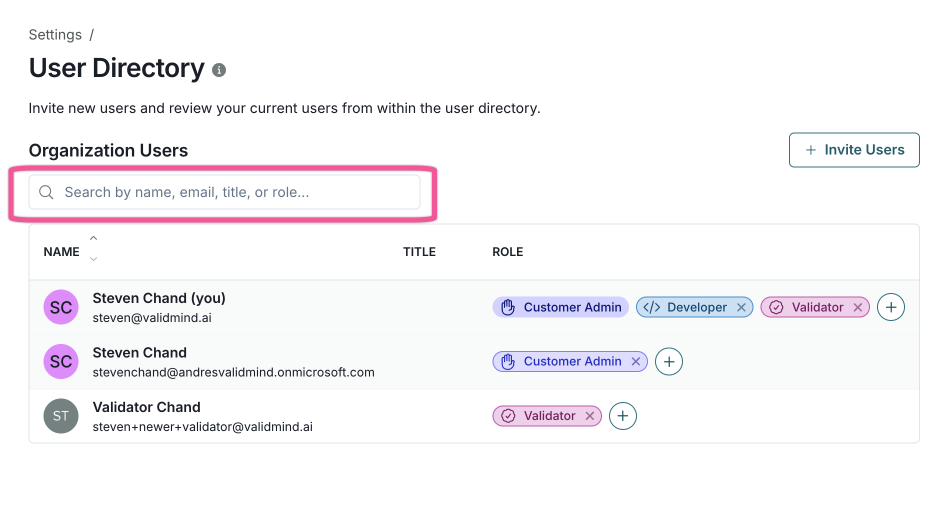
Task: Click the Customer Admin badge of first user
Action: [x=561, y=308]
